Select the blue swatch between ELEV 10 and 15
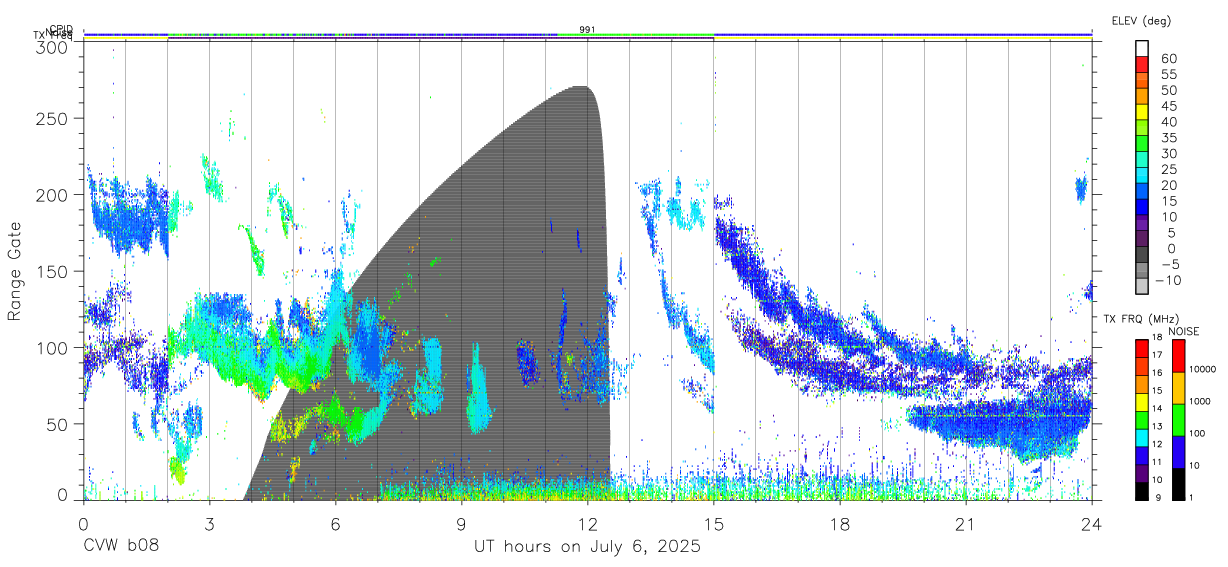 coord(1142,208)
